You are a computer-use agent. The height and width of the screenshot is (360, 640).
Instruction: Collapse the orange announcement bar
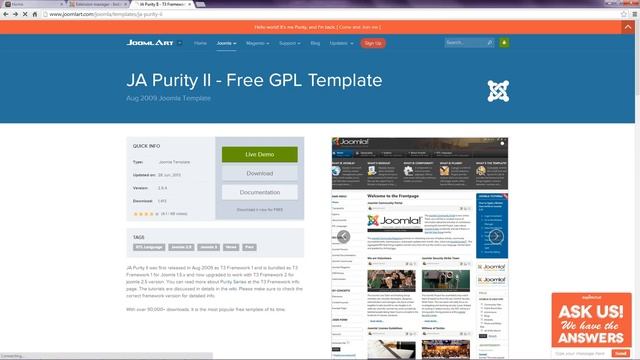click(x=628, y=27)
